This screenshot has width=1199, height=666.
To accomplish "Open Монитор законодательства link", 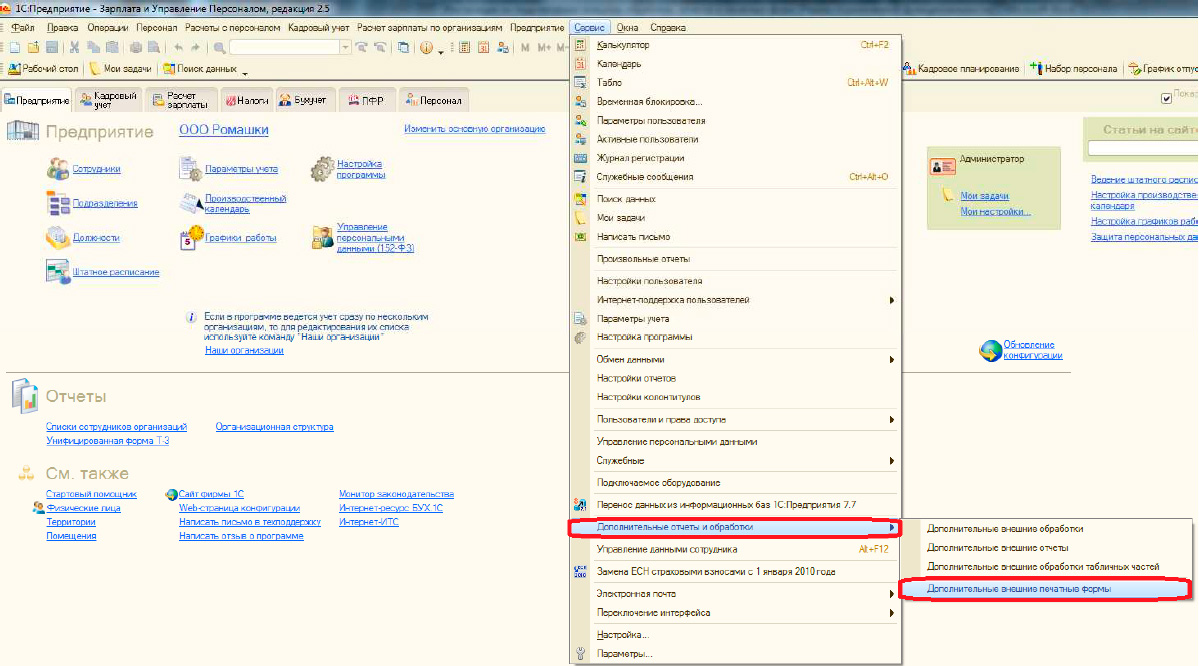I will pos(396,494).
